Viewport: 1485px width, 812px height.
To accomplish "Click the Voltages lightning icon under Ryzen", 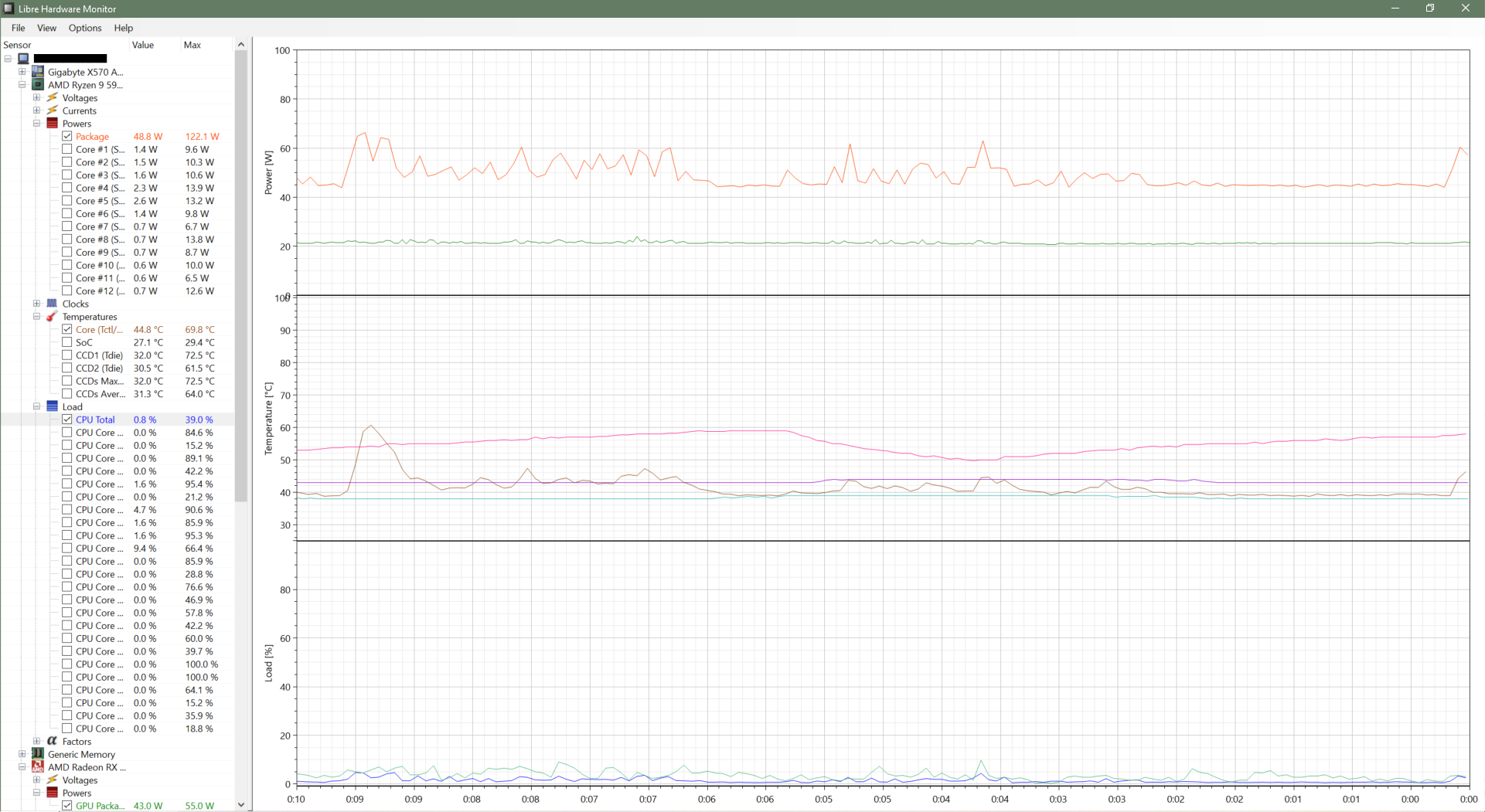I will click(x=52, y=98).
